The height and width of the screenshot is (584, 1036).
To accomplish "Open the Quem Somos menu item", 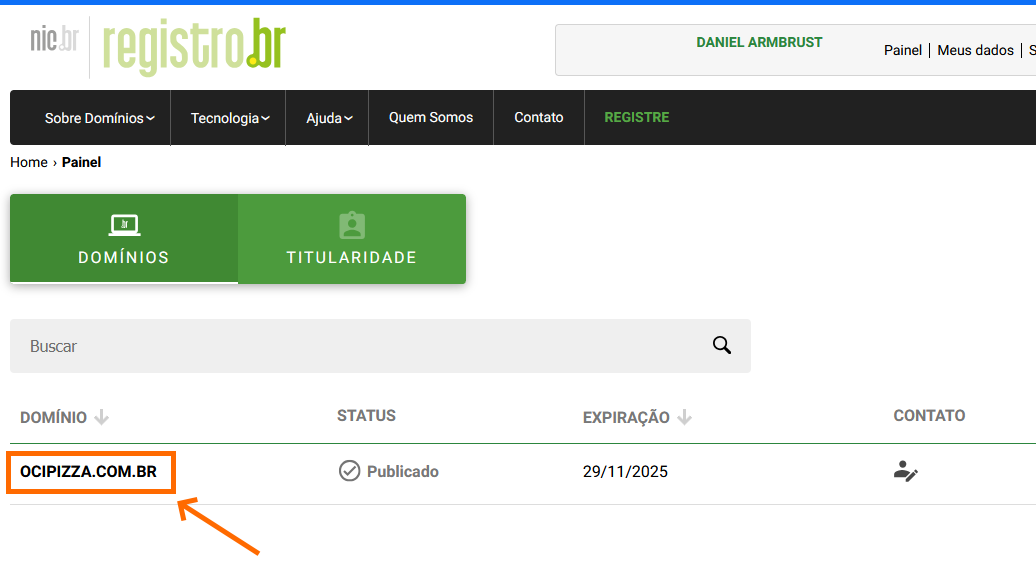I will [x=431, y=117].
